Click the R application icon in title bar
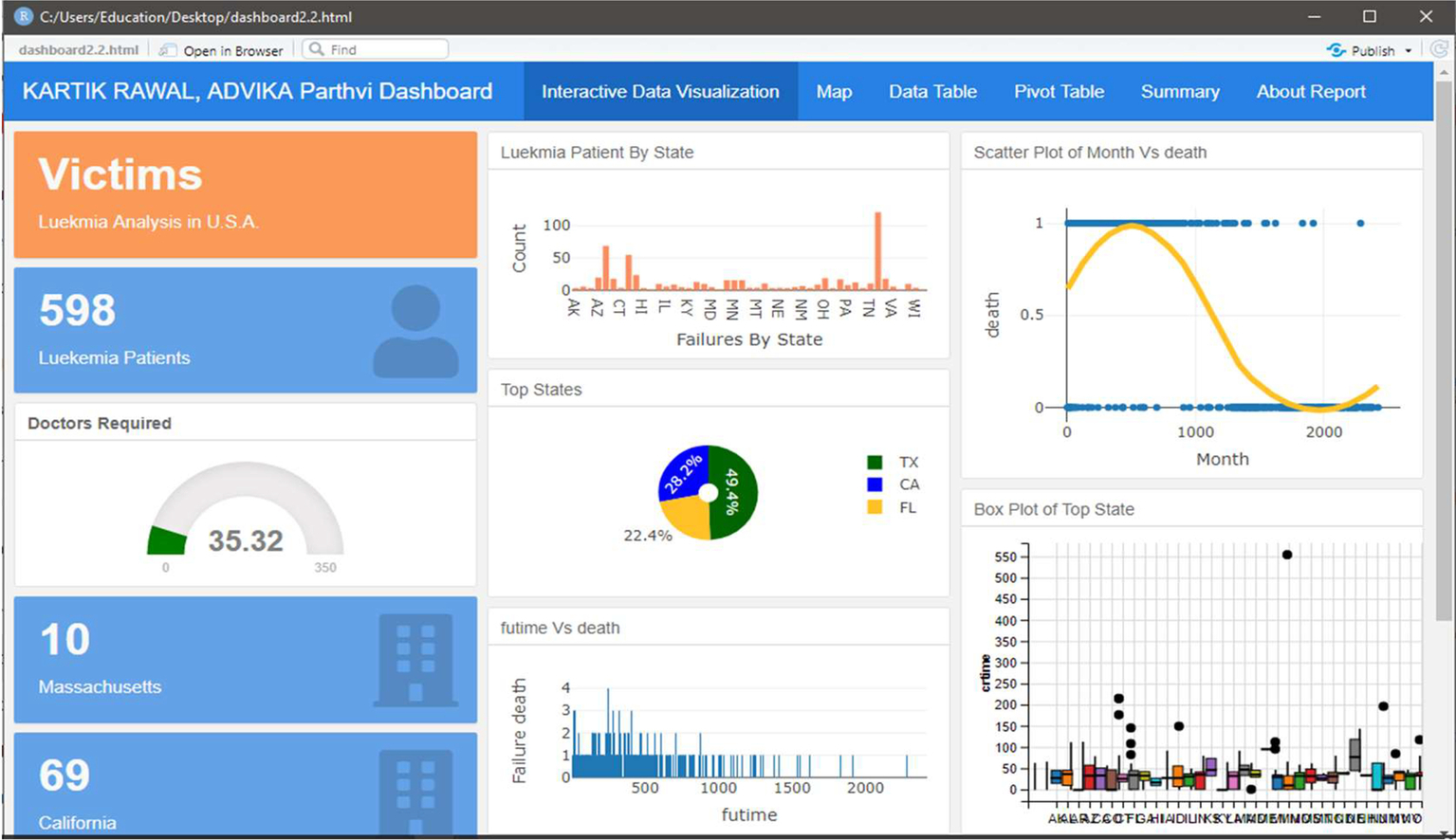The width and height of the screenshot is (1456, 840). tap(24, 16)
